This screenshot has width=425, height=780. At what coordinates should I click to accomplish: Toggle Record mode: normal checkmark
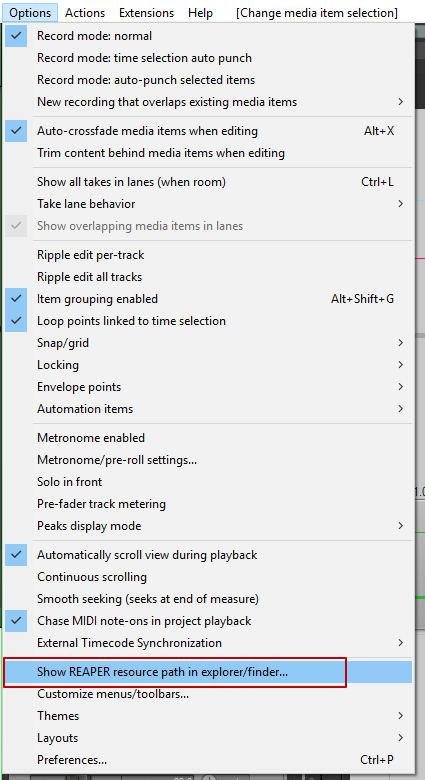(16, 36)
